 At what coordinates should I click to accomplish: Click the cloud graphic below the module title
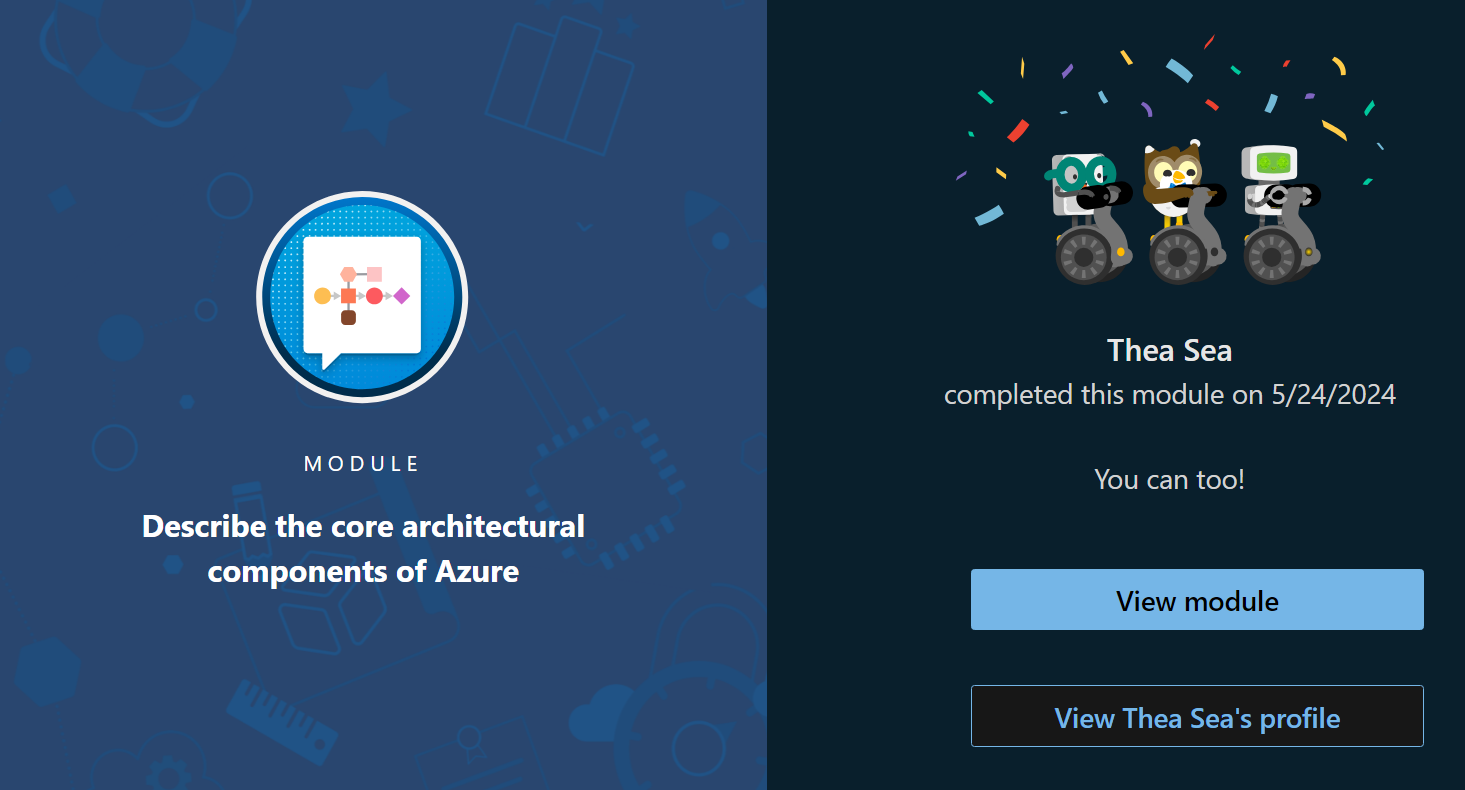pos(600,711)
